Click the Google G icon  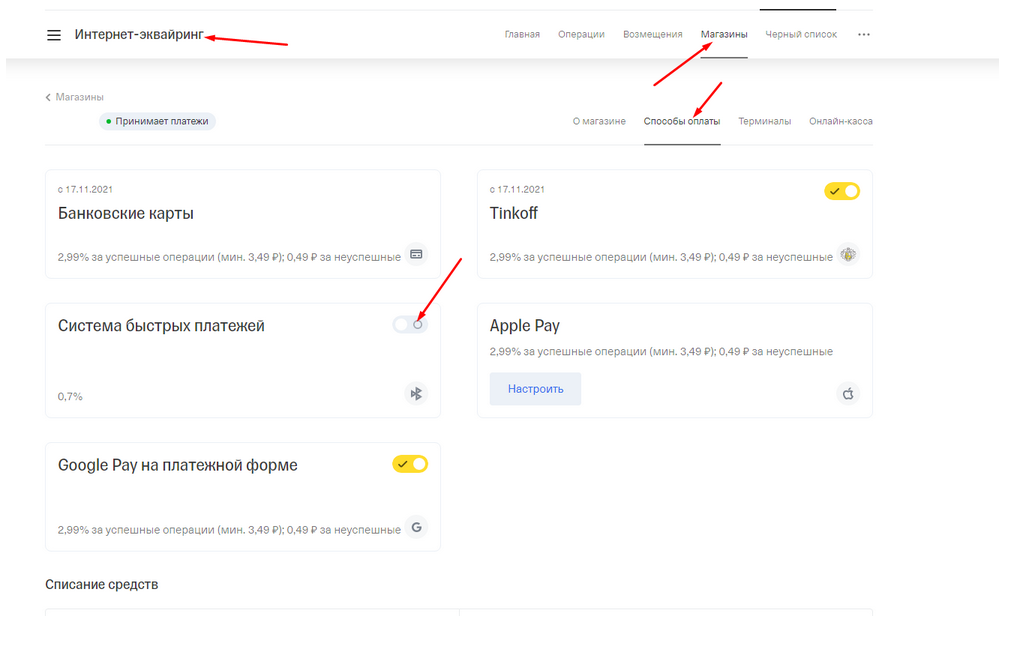pos(416,527)
